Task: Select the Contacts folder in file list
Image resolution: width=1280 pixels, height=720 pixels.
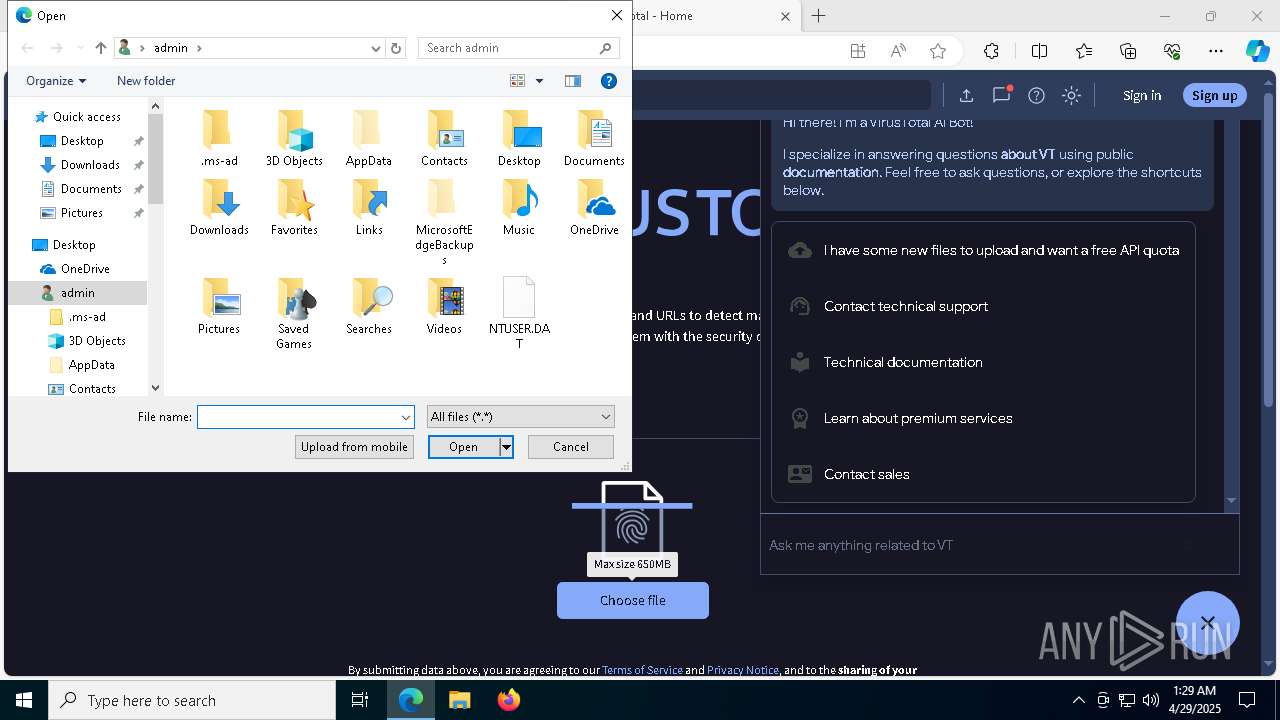Action: tap(444, 138)
